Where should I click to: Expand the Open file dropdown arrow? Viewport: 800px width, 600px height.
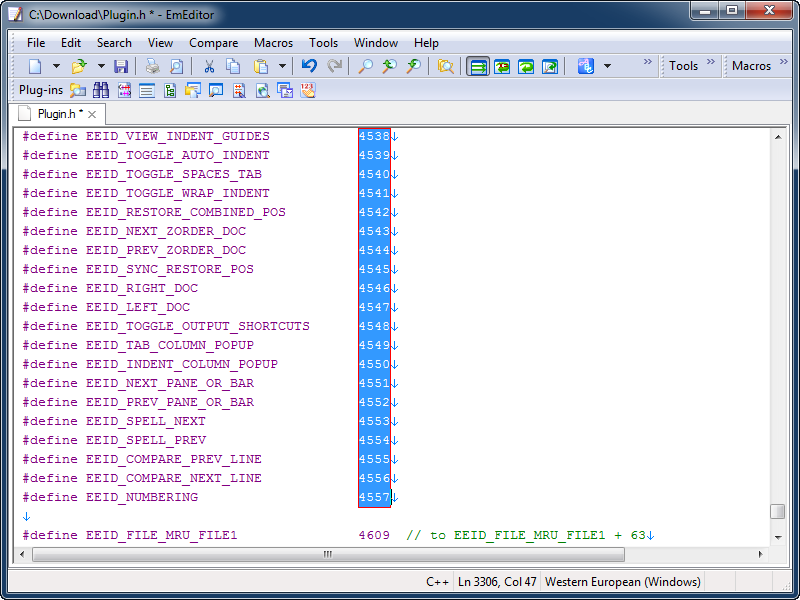coord(101,66)
